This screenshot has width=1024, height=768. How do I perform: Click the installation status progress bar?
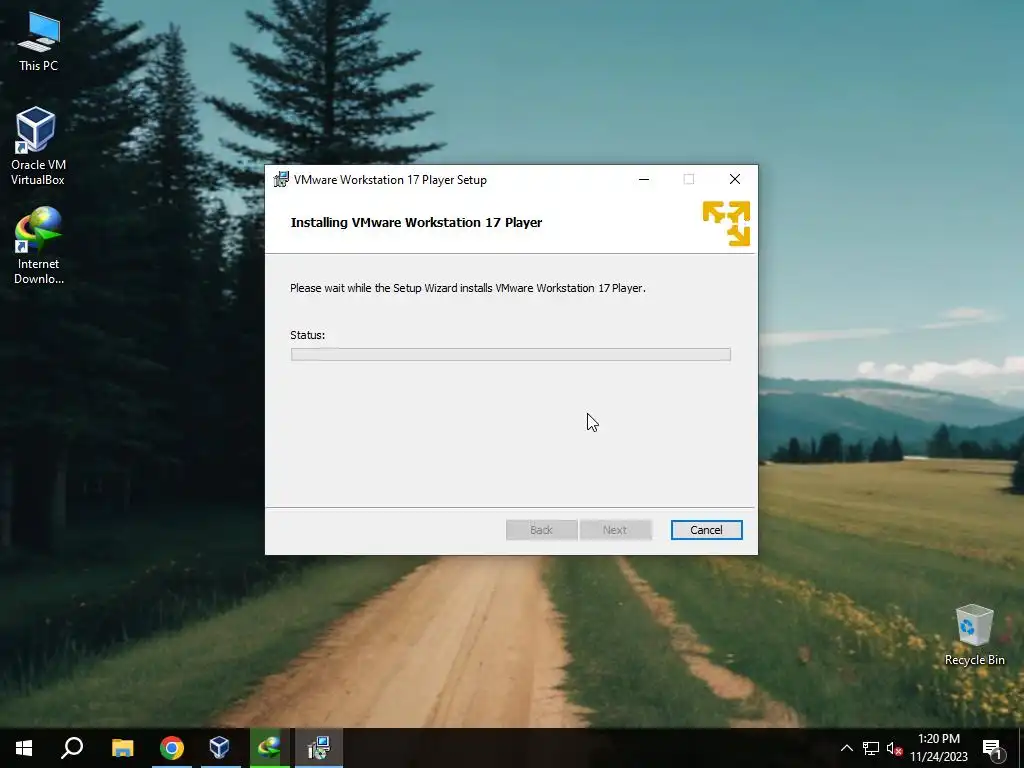[x=511, y=354]
